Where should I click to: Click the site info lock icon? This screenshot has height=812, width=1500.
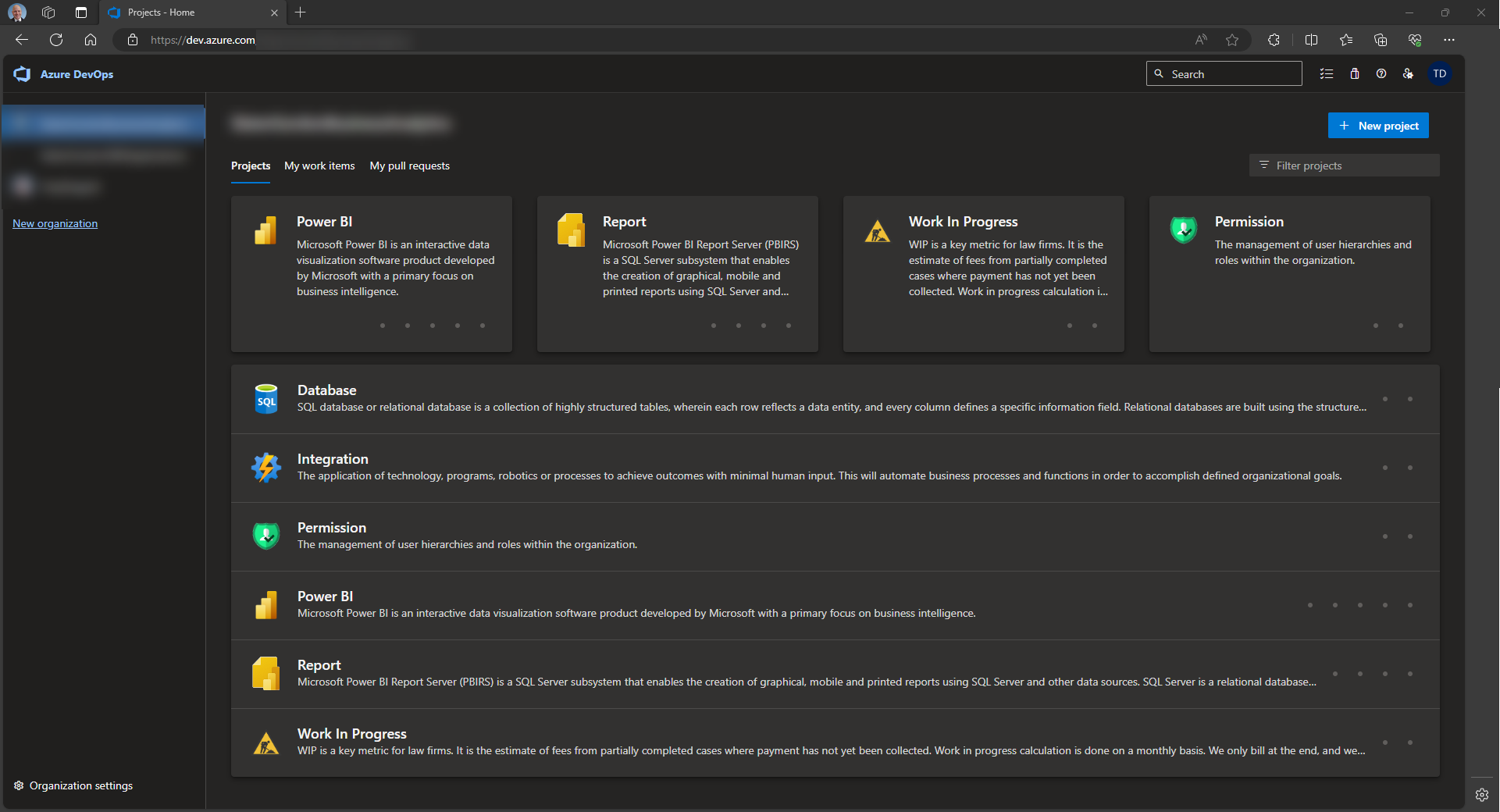(x=133, y=40)
